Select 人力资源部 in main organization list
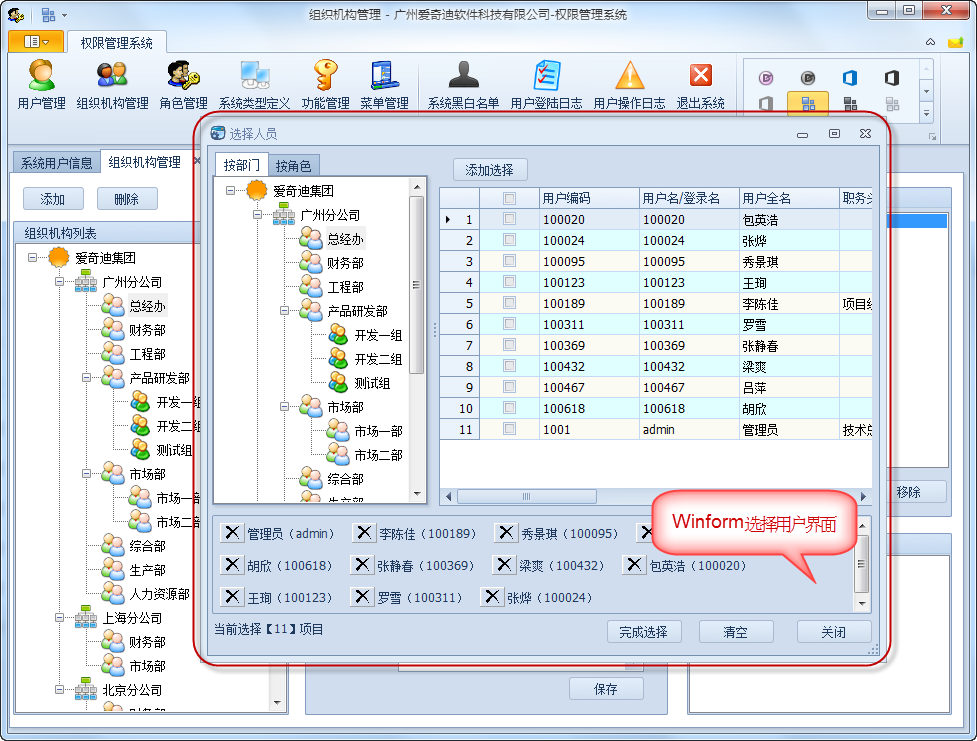This screenshot has height=741, width=977. pos(160,593)
